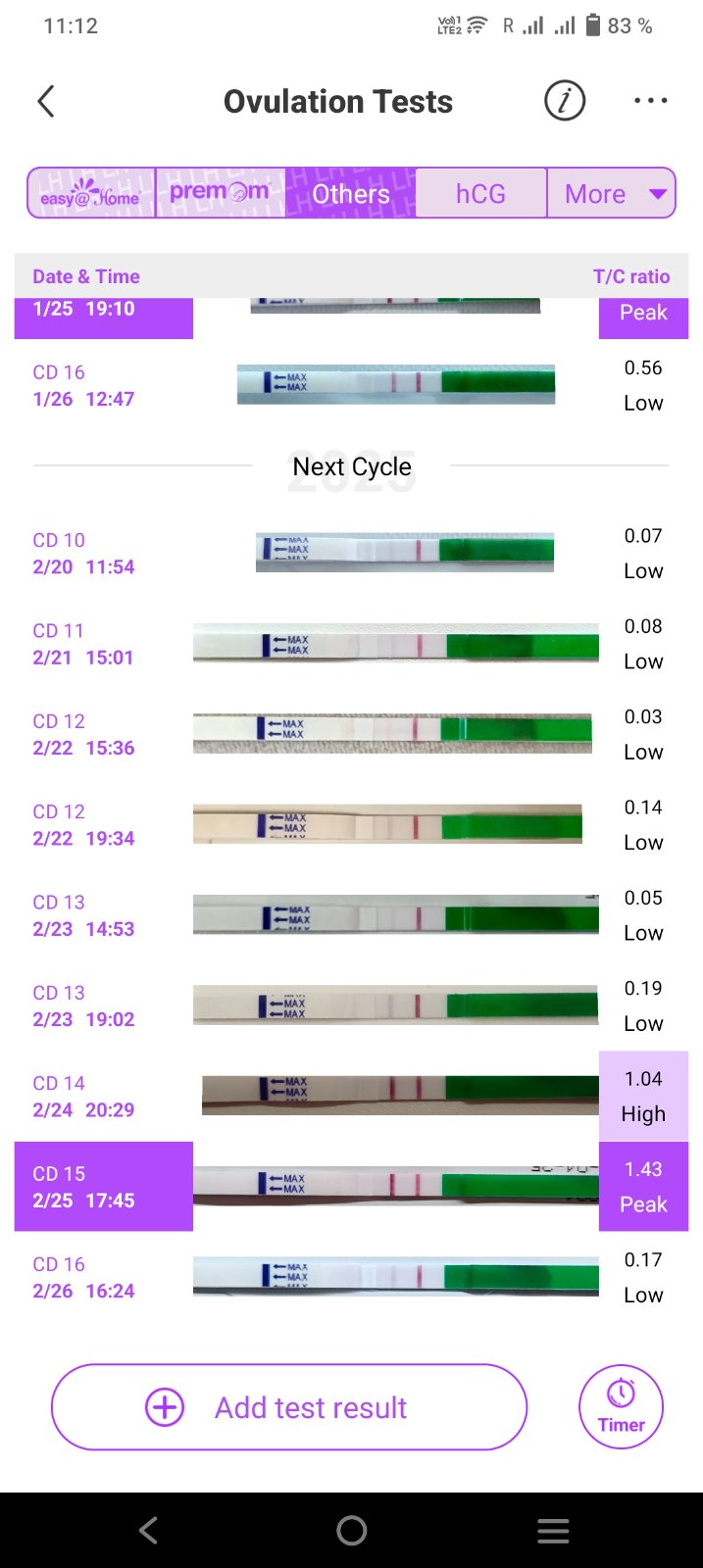Tap the CD 14 test strip photo
This screenshot has height=1568, width=703.
[x=400, y=1096]
